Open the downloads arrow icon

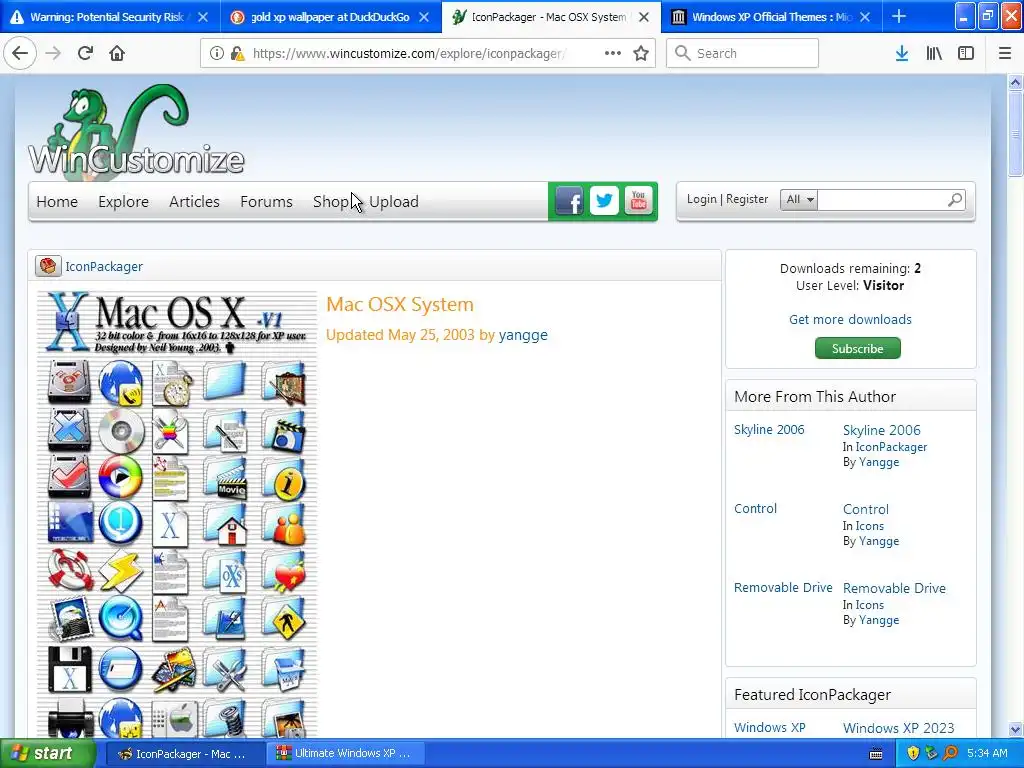click(902, 53)
